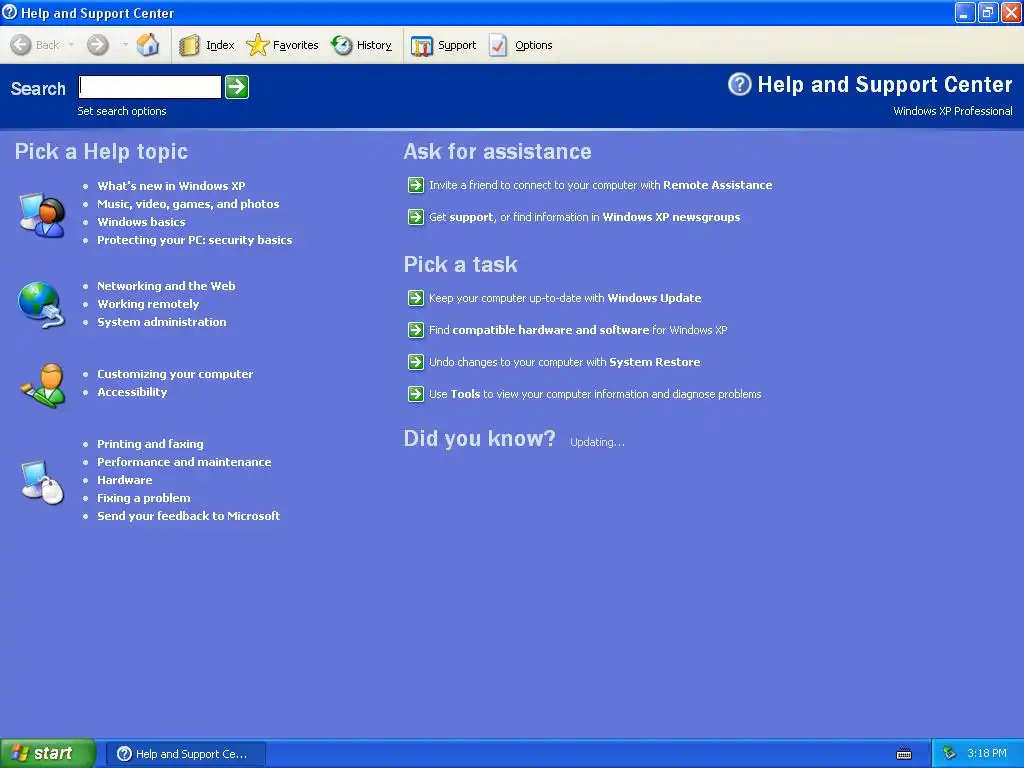
Task: Open Favorites star icon
Action: click(x=257, y=45)
